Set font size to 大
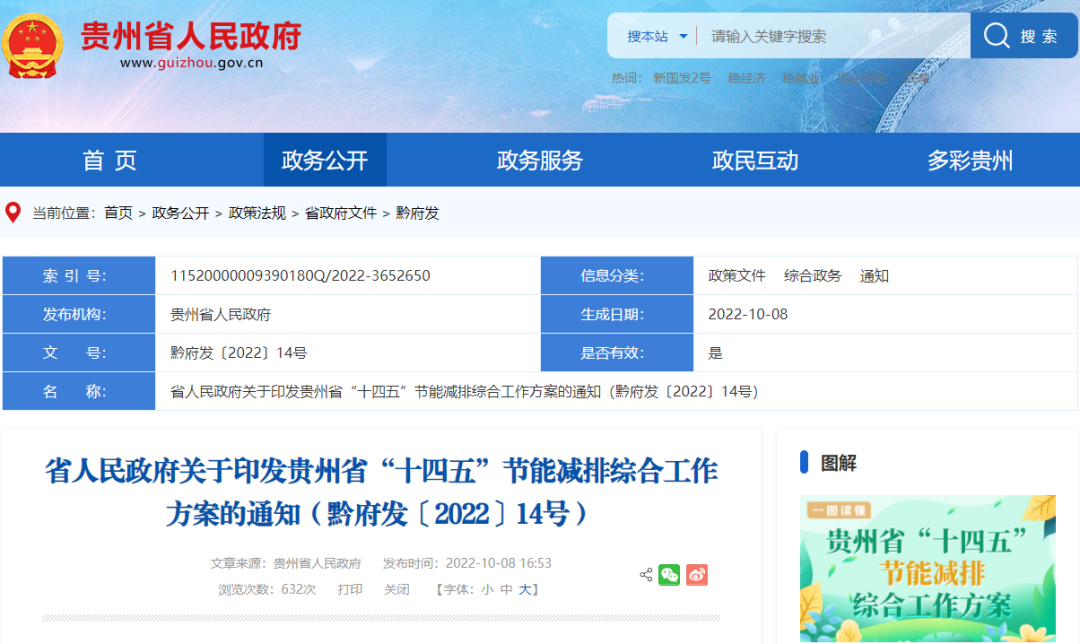 (525, 590)
